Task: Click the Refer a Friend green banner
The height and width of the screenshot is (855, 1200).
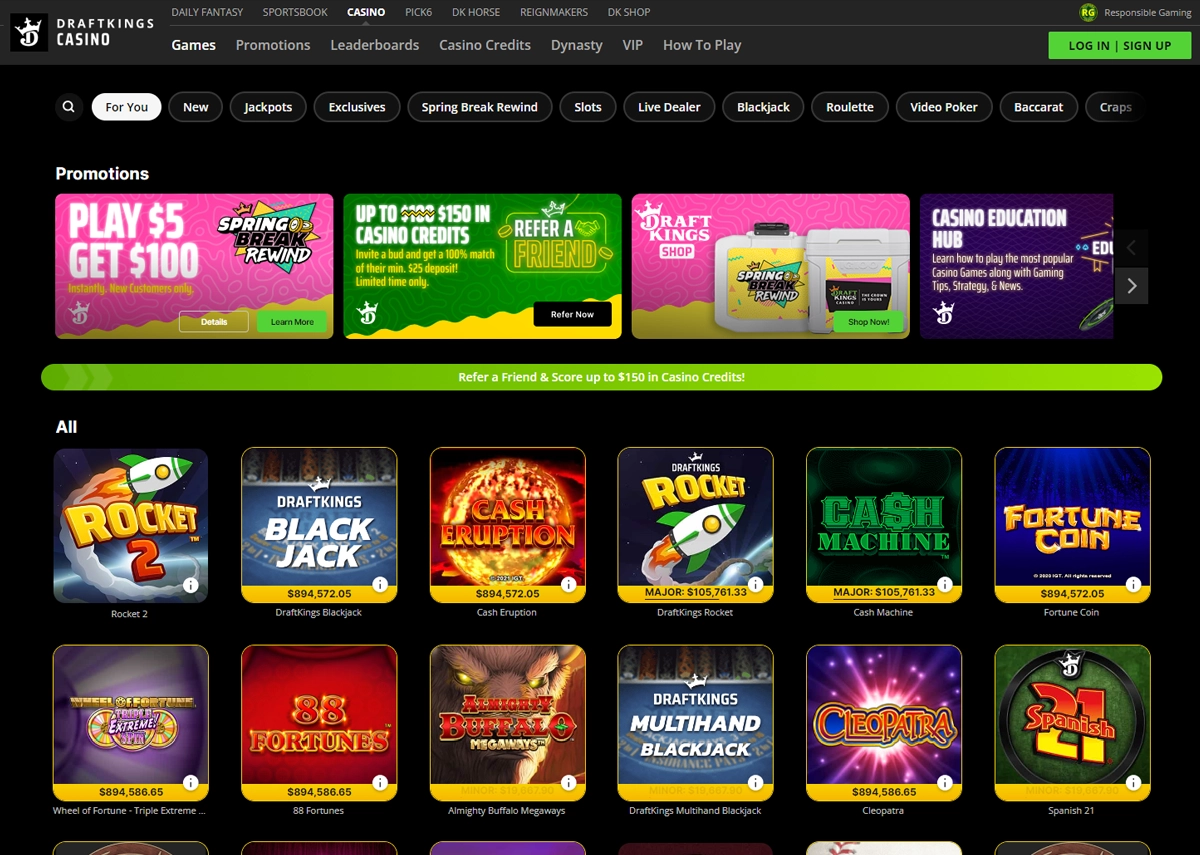Action: tap(601, 377)
